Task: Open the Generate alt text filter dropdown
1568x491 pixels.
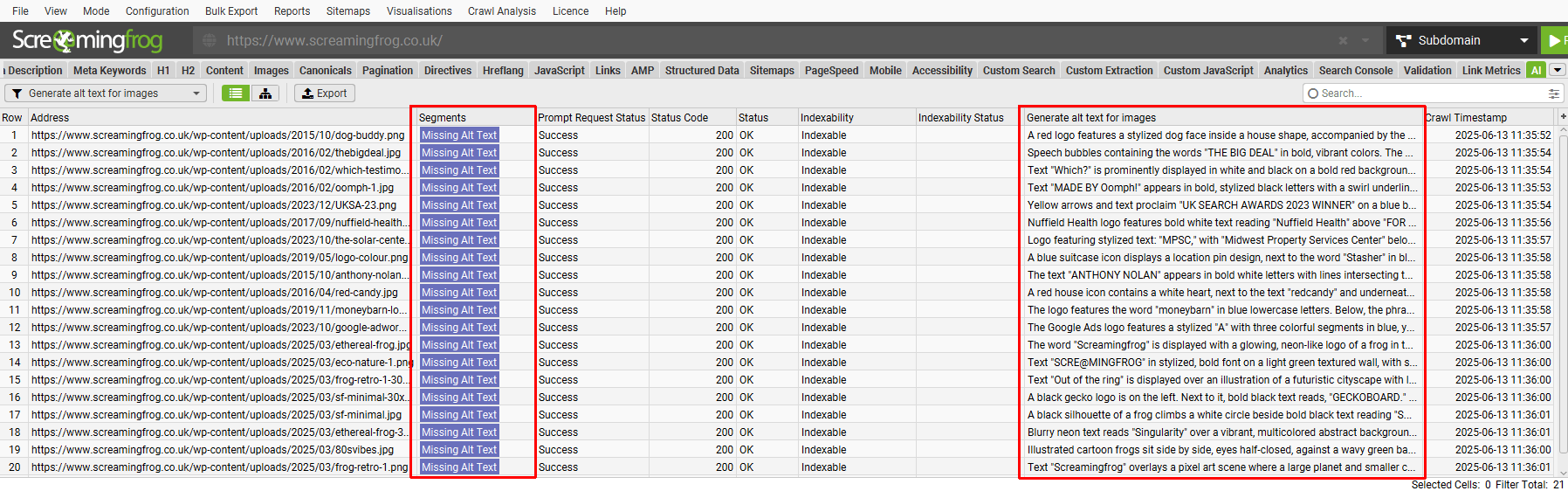Action: [106, 93]
